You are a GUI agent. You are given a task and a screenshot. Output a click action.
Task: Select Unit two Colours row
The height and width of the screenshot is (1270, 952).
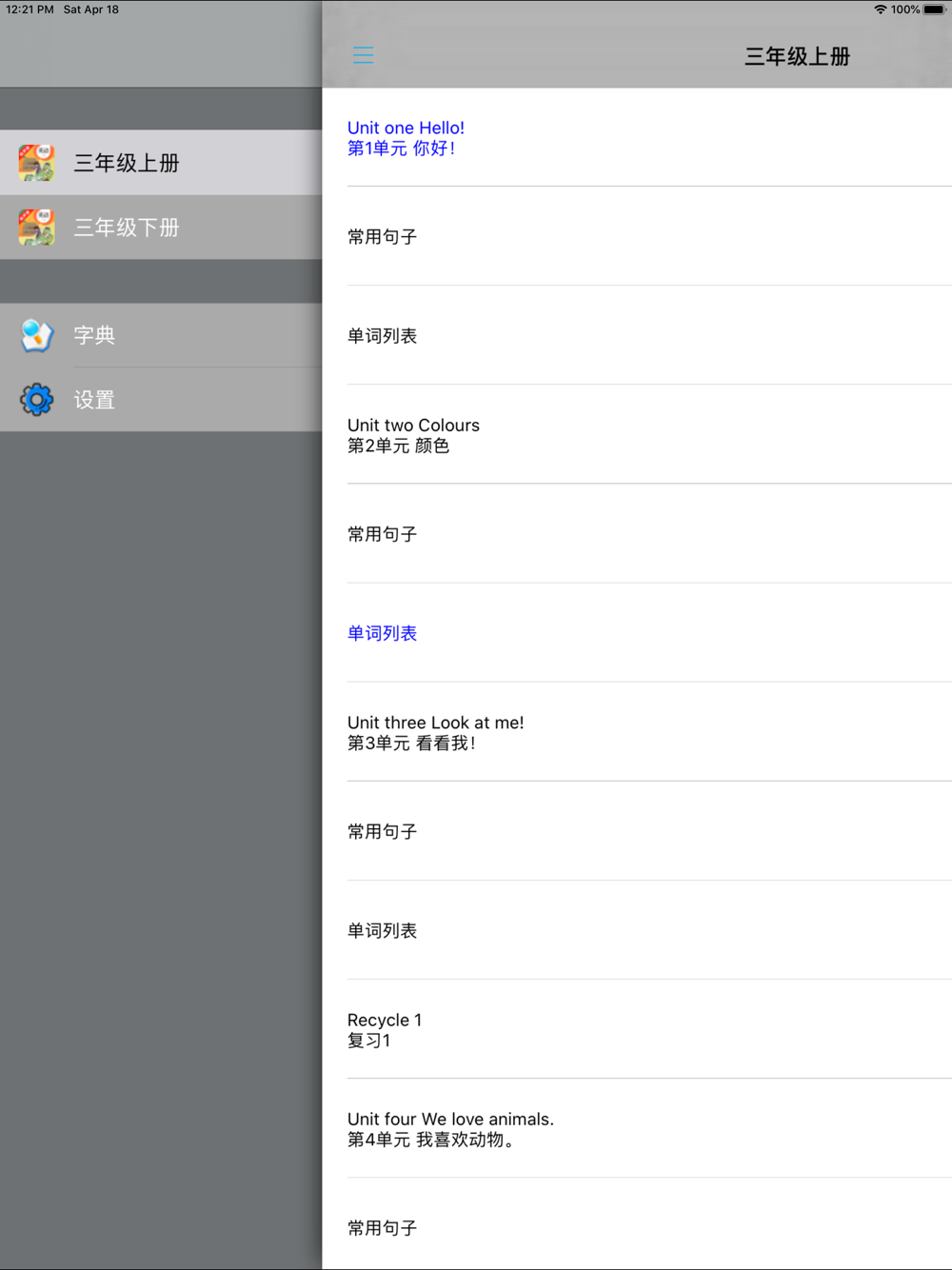click(637, 435)
